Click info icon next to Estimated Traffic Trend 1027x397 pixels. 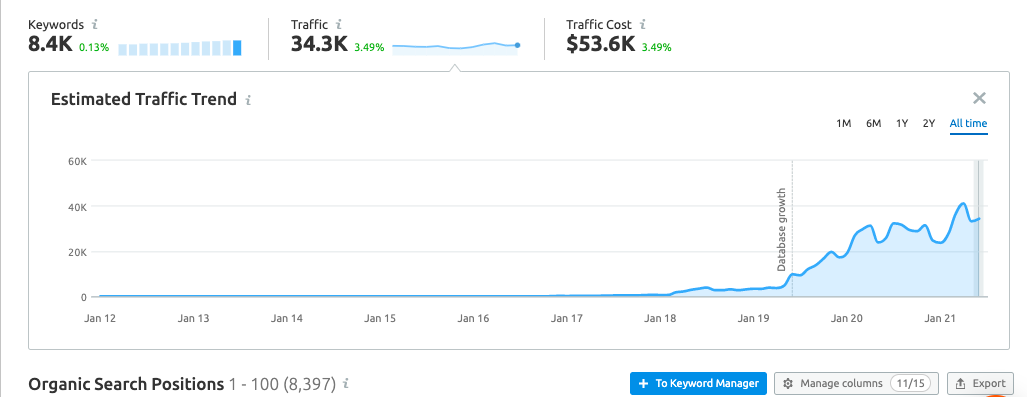[248, 100]
